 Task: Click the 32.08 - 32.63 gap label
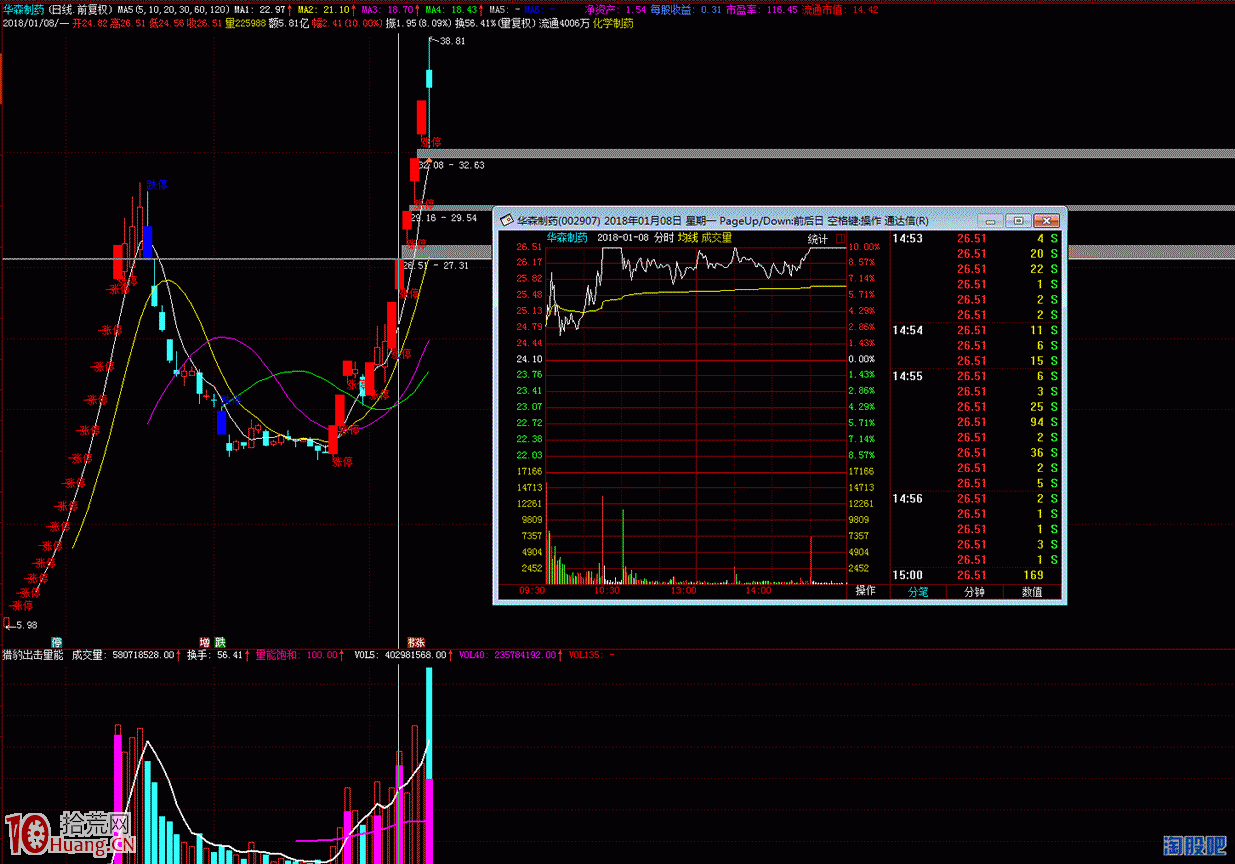[452, 165]
